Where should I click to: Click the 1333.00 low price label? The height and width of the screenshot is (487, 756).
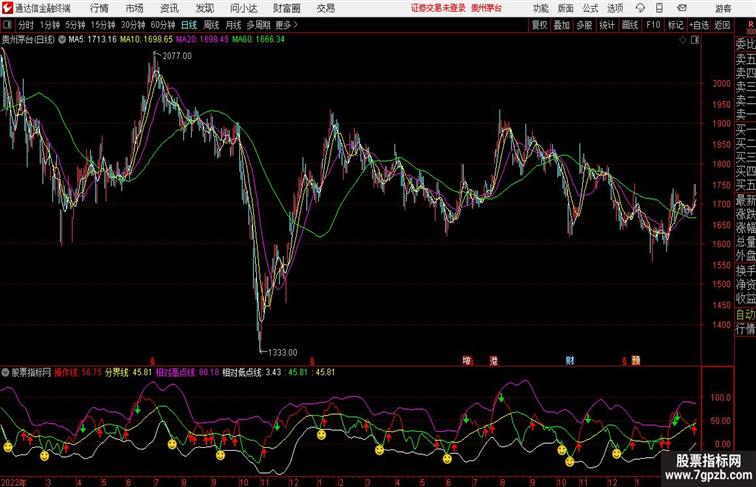[283, 352]
